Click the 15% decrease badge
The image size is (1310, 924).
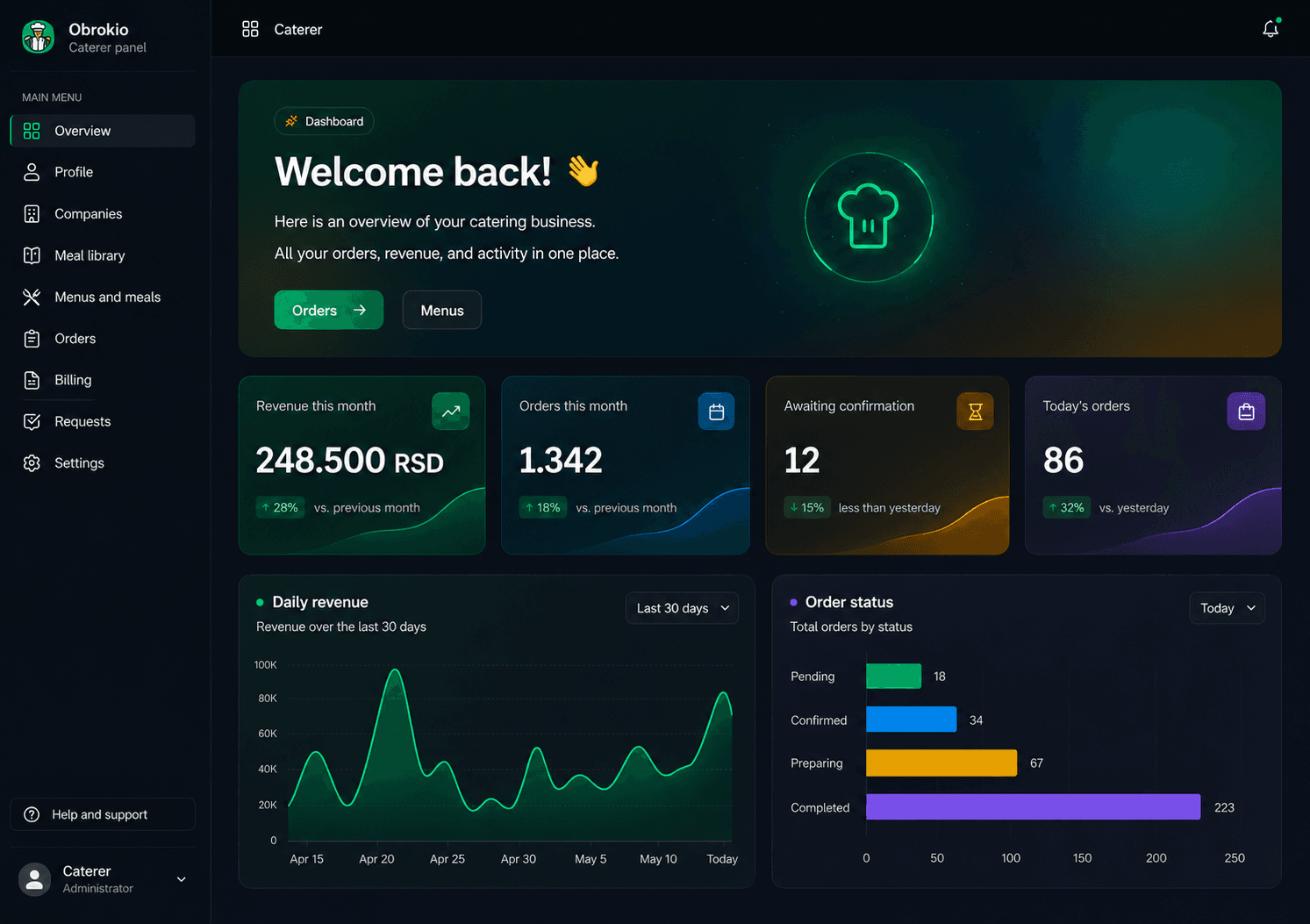click(806, 507)
